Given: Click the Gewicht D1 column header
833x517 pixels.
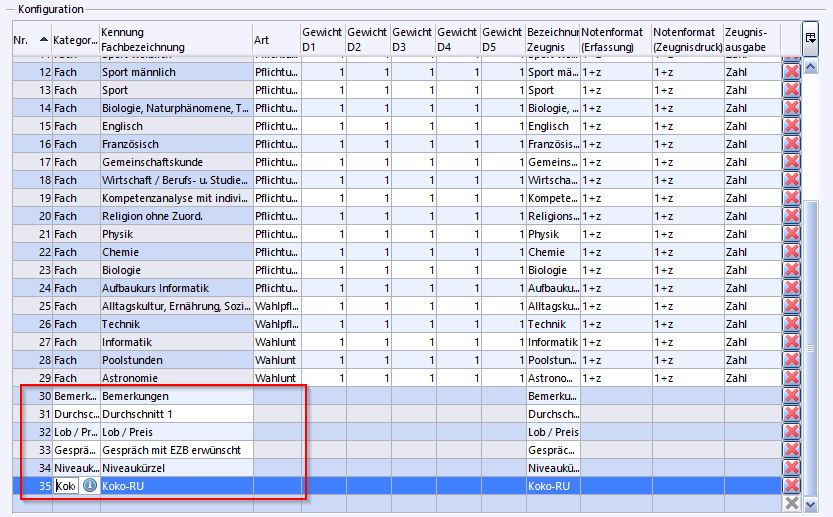Looking at the screenshot, I should (x=322, y=40).
